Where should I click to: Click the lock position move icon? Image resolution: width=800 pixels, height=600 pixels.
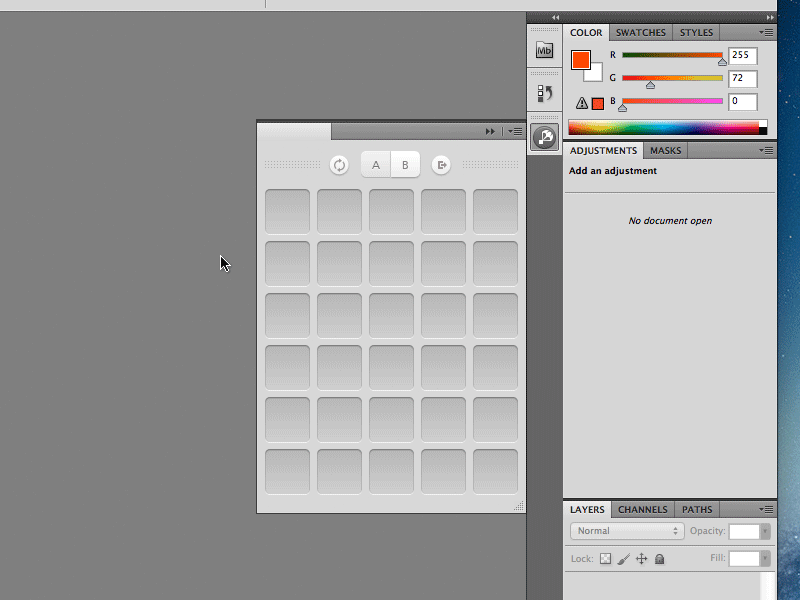pyautogui.click(x=641, y=559)
